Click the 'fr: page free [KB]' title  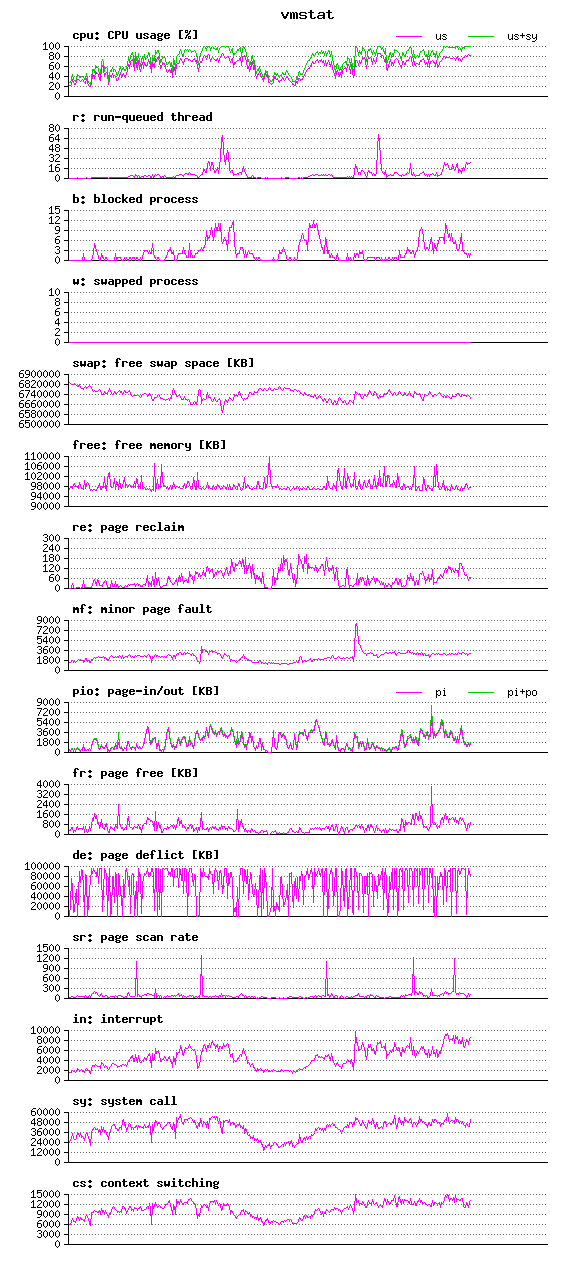[x=135, y=773]
